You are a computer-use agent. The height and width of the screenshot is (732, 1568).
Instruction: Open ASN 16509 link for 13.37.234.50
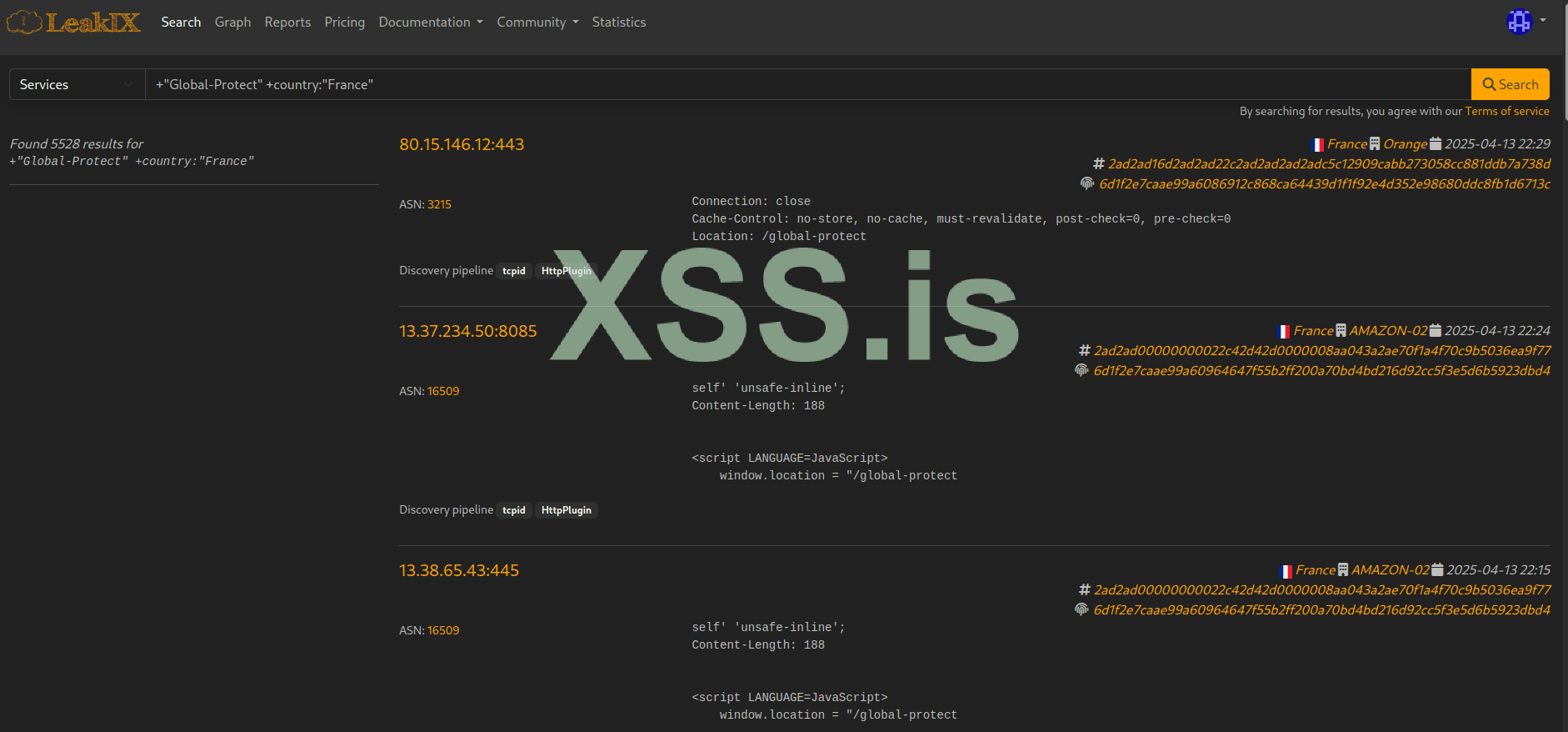(x=443, y=391)
